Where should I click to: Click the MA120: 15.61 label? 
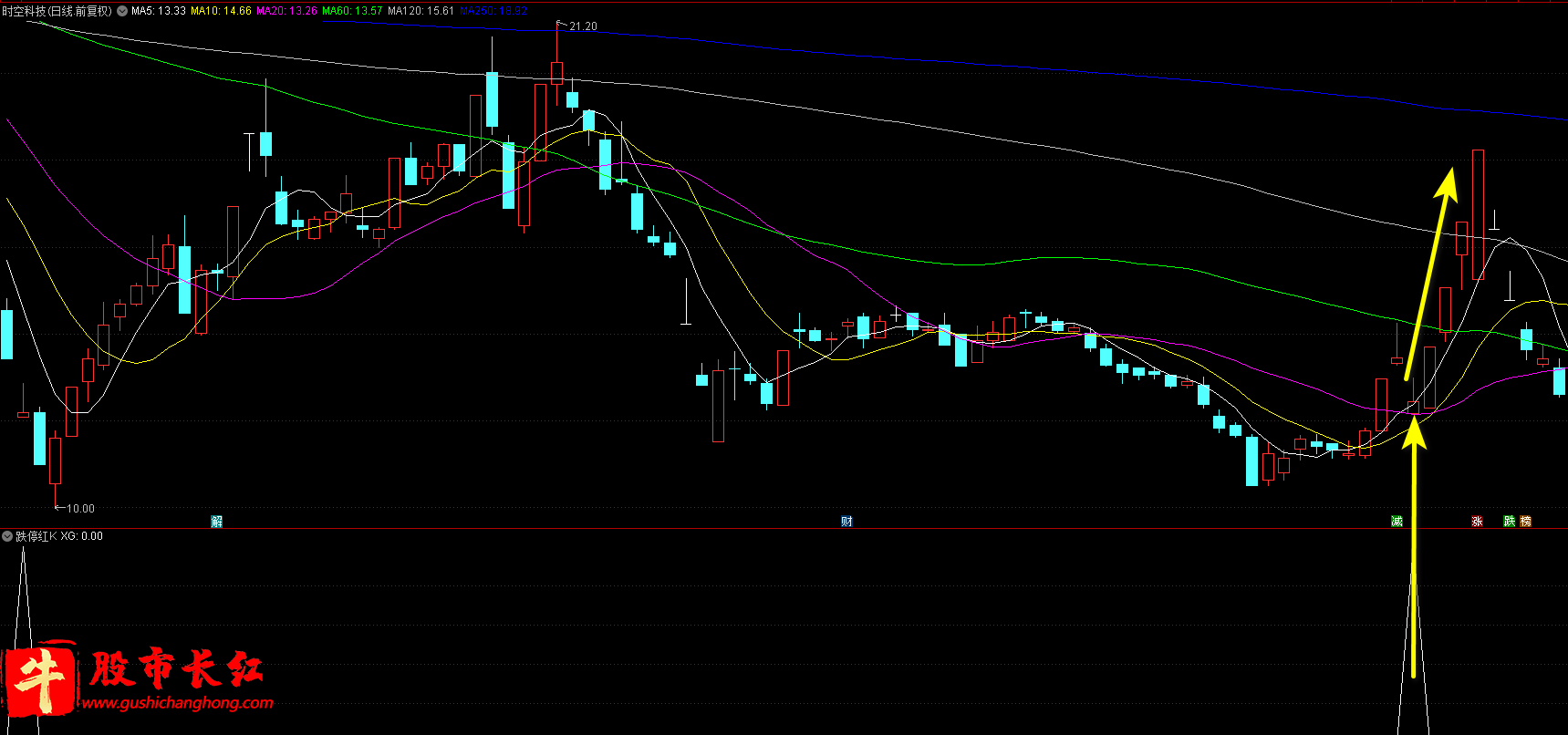(421, 11)
